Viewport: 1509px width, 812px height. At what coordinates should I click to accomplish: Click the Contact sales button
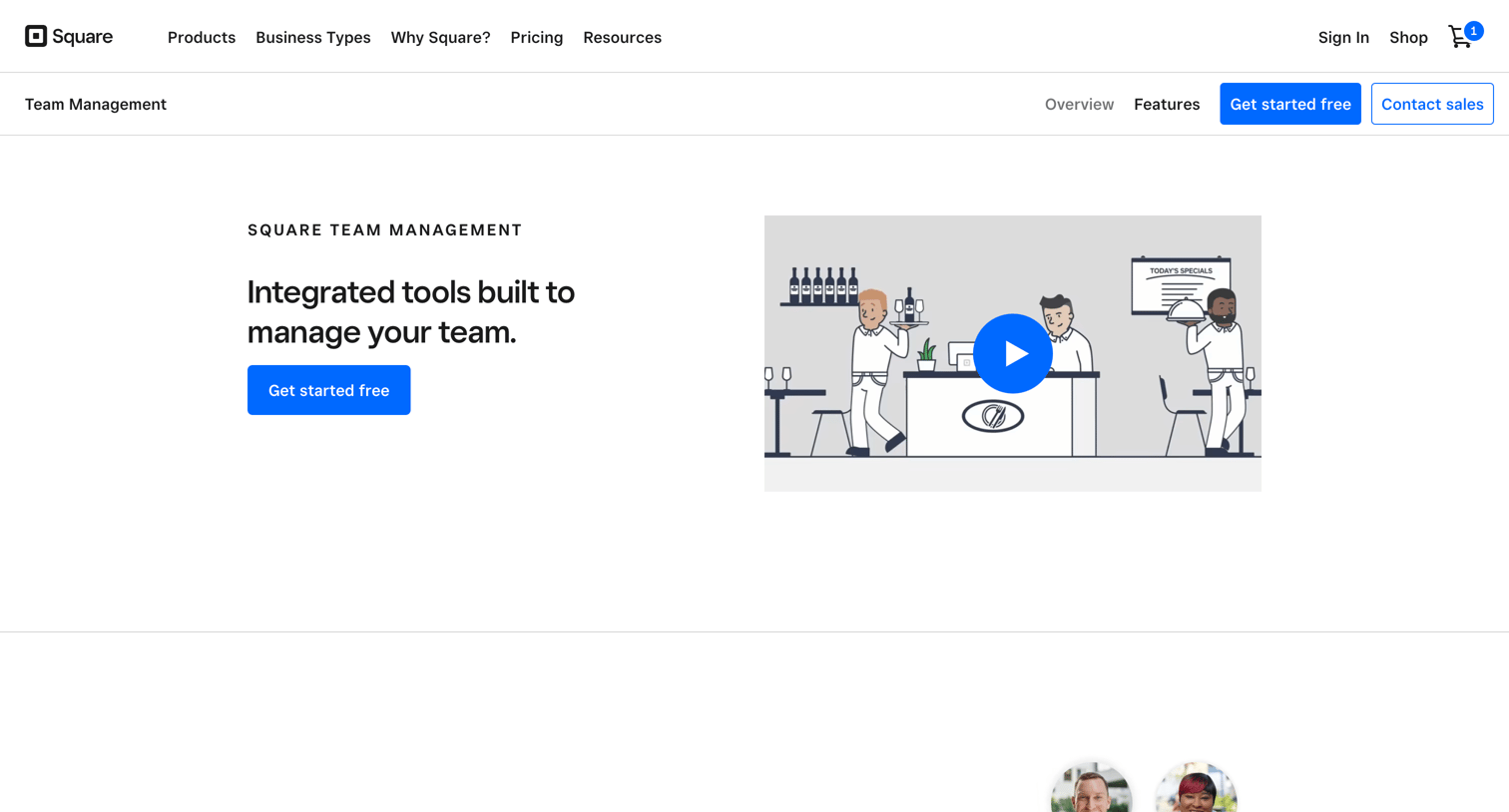[x=1432, y=104]
